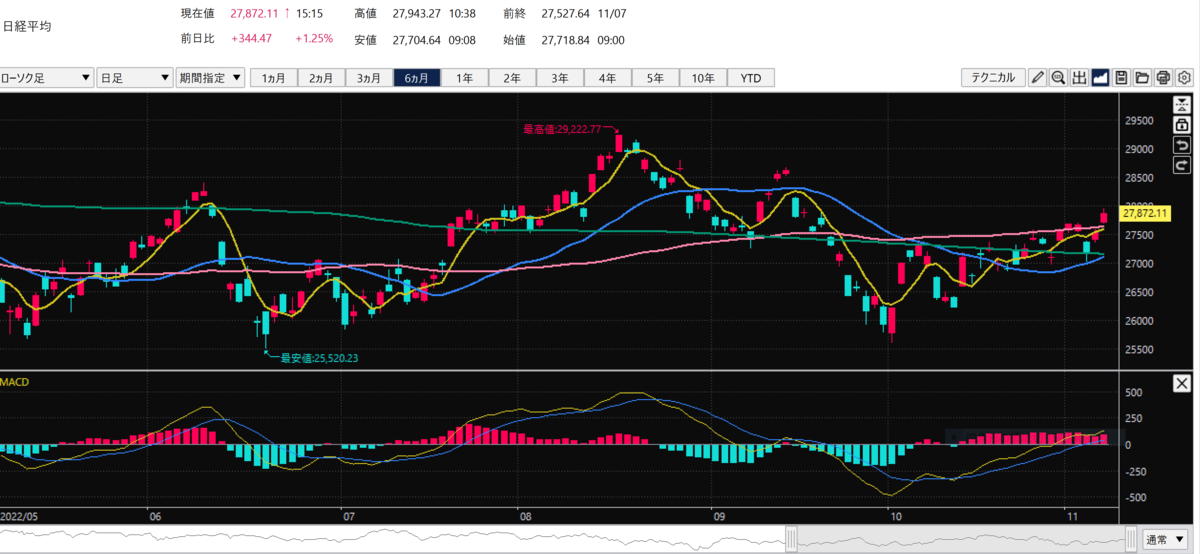Click the 前終 27,527.64 value
Viewport: 1200px width, 554px height.
point(568,14)
